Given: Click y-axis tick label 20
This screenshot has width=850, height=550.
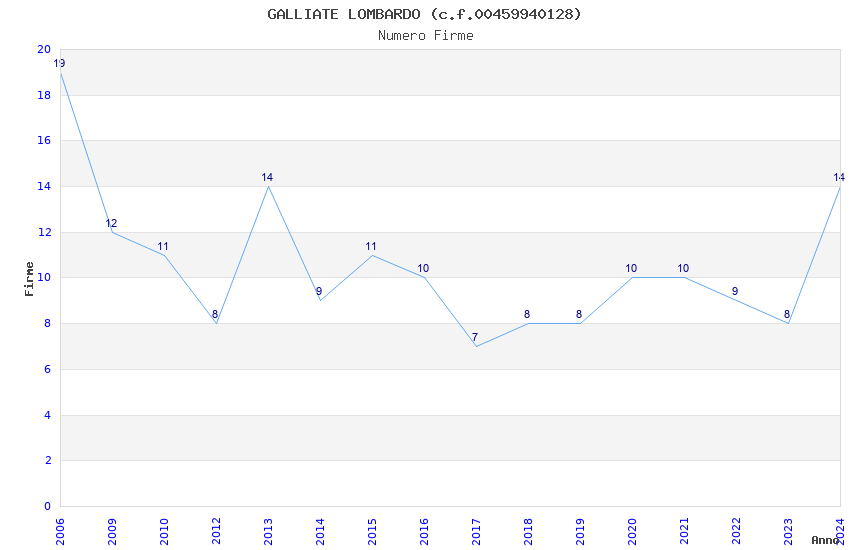Looking at the screenshot, I should pyautogui.click(x=44, y=49).
